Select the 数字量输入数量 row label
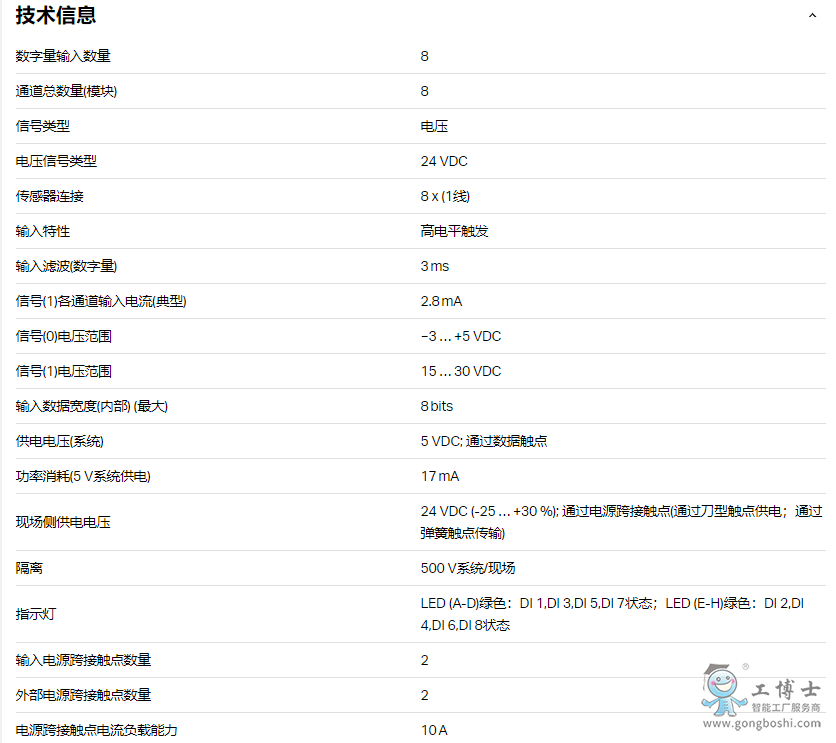Image resolution: width=836 pixels, height=743 pixels. click(x=63, y=56)
